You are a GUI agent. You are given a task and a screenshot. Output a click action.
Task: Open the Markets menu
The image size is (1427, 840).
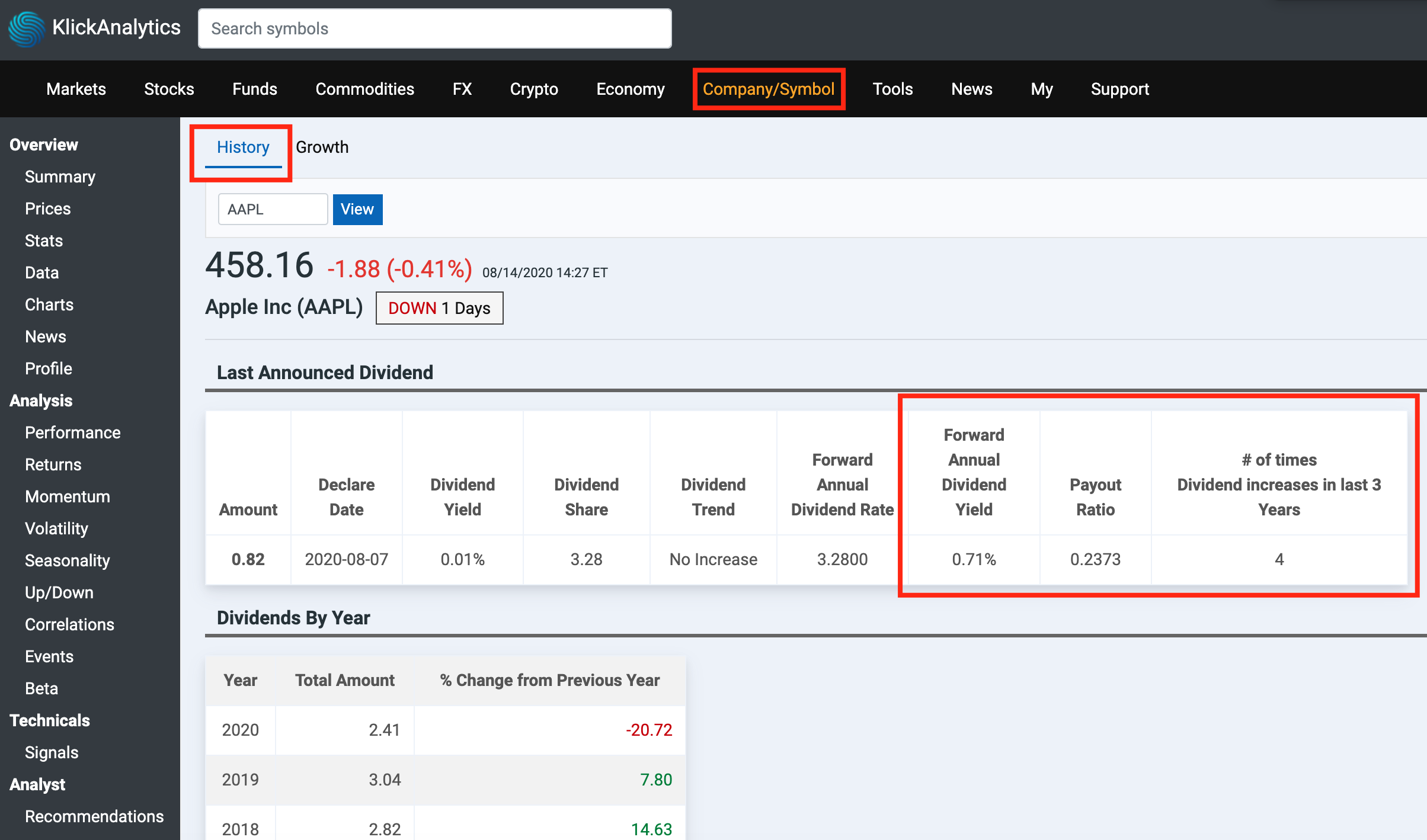pos(76,89)
